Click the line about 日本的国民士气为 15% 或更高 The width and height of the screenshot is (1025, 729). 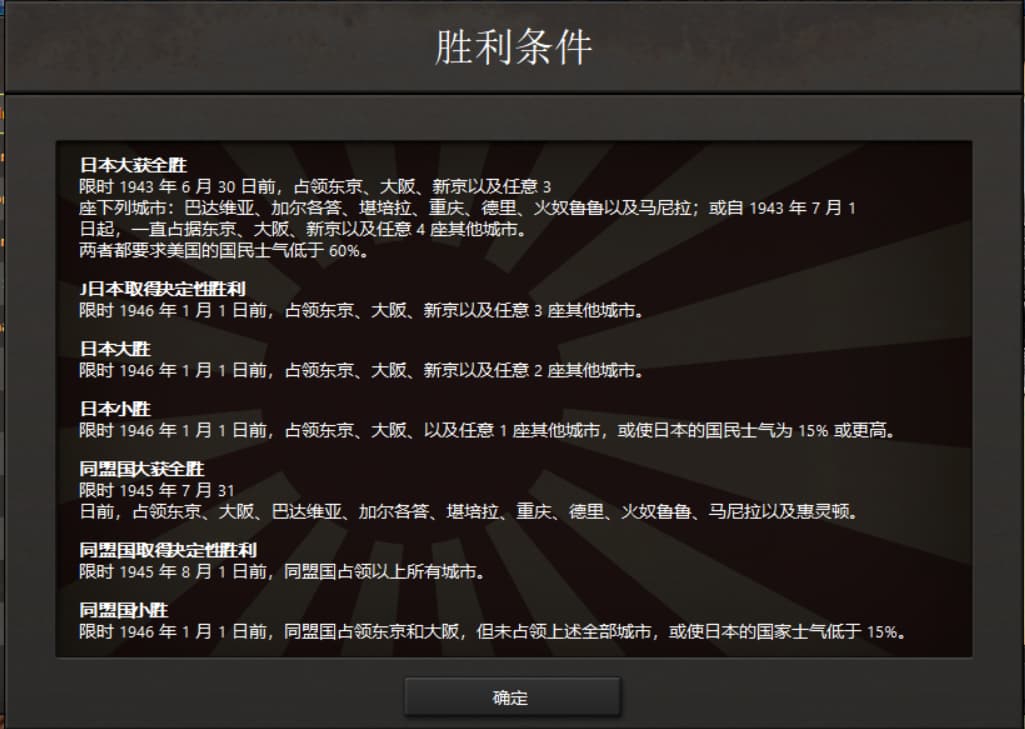pos(487,430)
